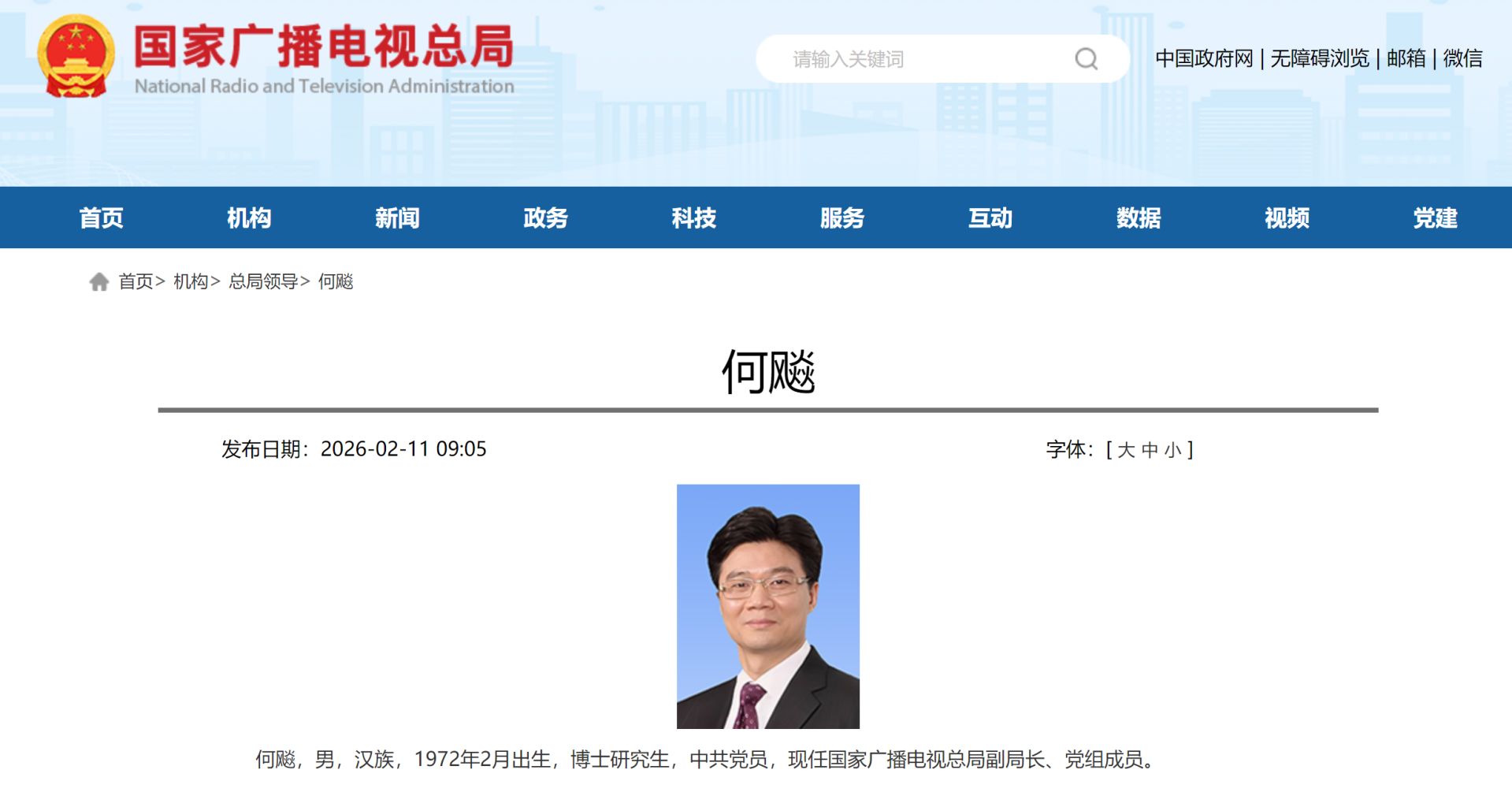The height and width of the screenshot is (792, 1512).
Task: Open the 服务 navigation menu item
Action: click(x=842, y=218)
